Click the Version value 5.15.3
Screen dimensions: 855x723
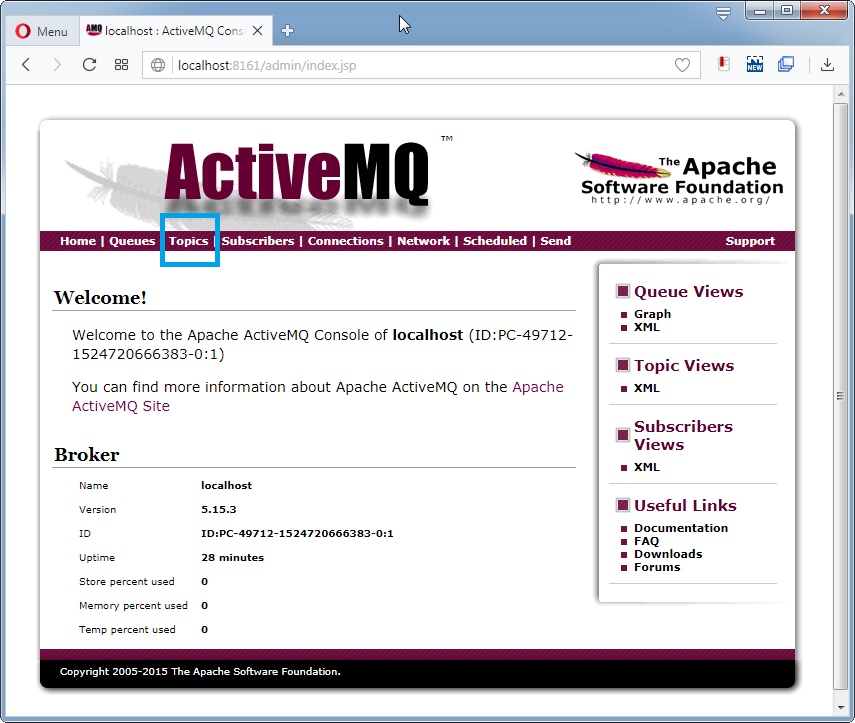coord(219,509)
